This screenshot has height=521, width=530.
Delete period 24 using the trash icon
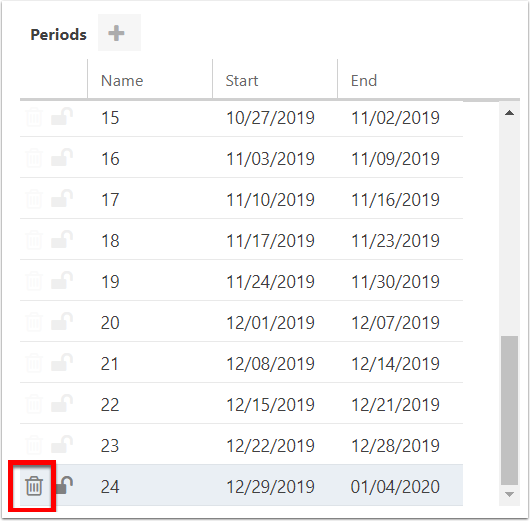coord(34,486)
